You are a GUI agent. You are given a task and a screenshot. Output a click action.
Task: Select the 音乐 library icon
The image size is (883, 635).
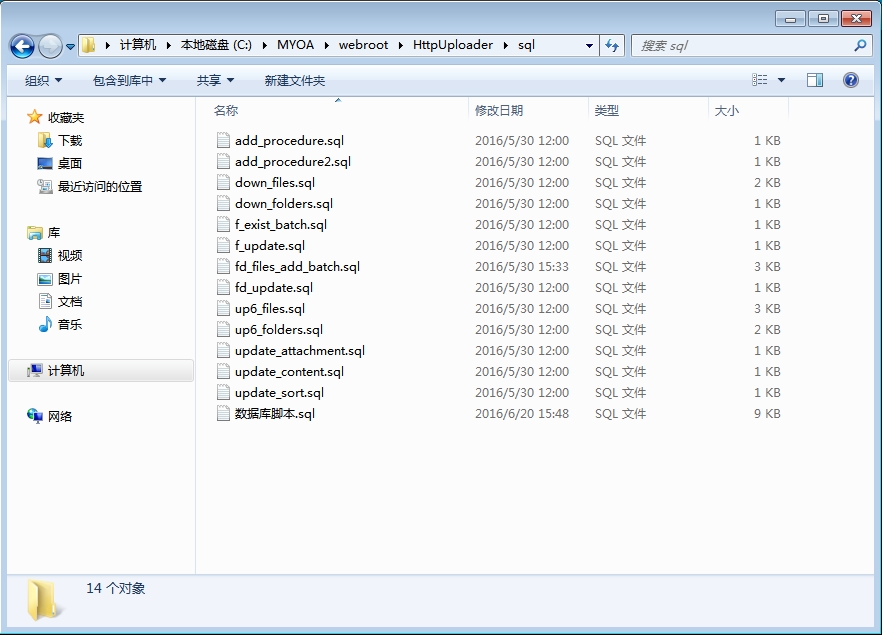(45, 324)
